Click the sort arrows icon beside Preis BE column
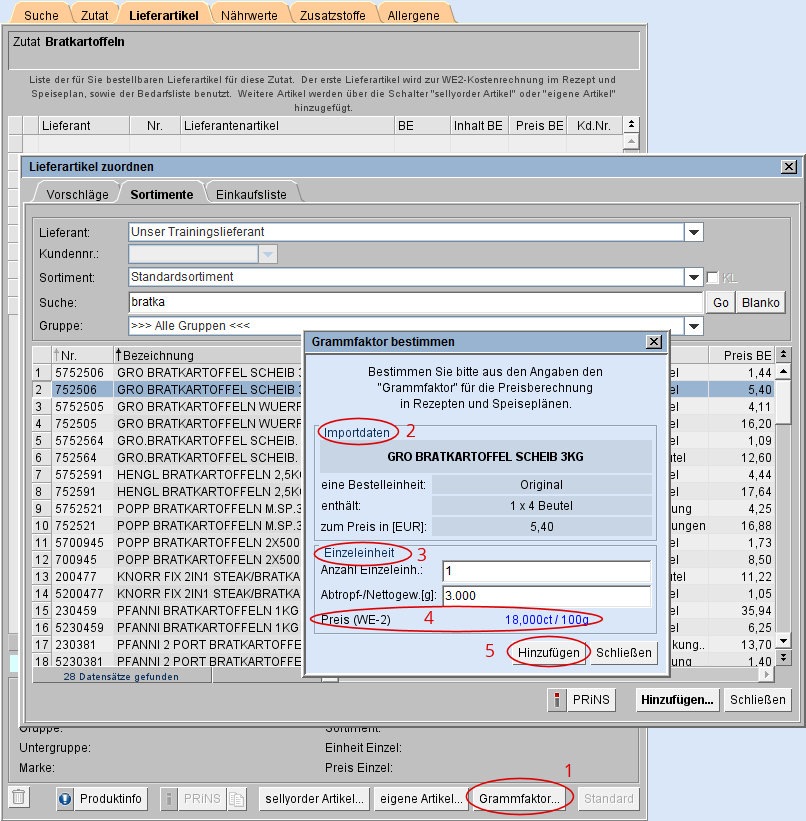The image size is (806, 821). point(784,355)
